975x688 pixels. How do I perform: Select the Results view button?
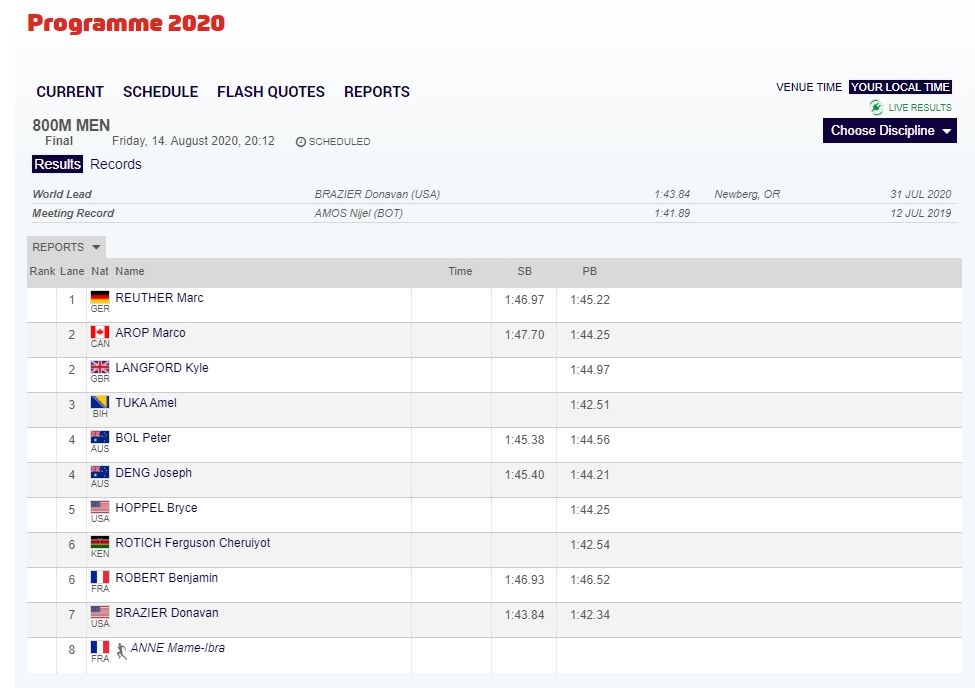tap(57, 164)
